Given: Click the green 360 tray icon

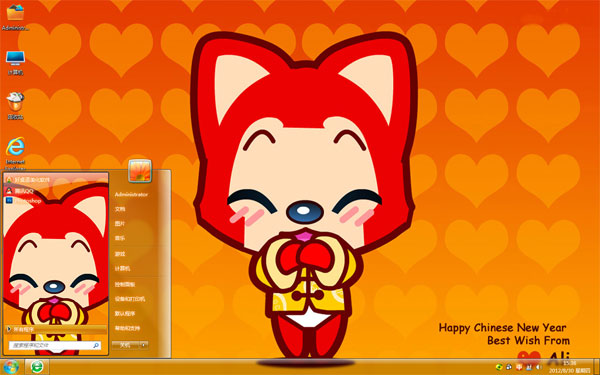Looking at the screenshot, I should [499, 367].
